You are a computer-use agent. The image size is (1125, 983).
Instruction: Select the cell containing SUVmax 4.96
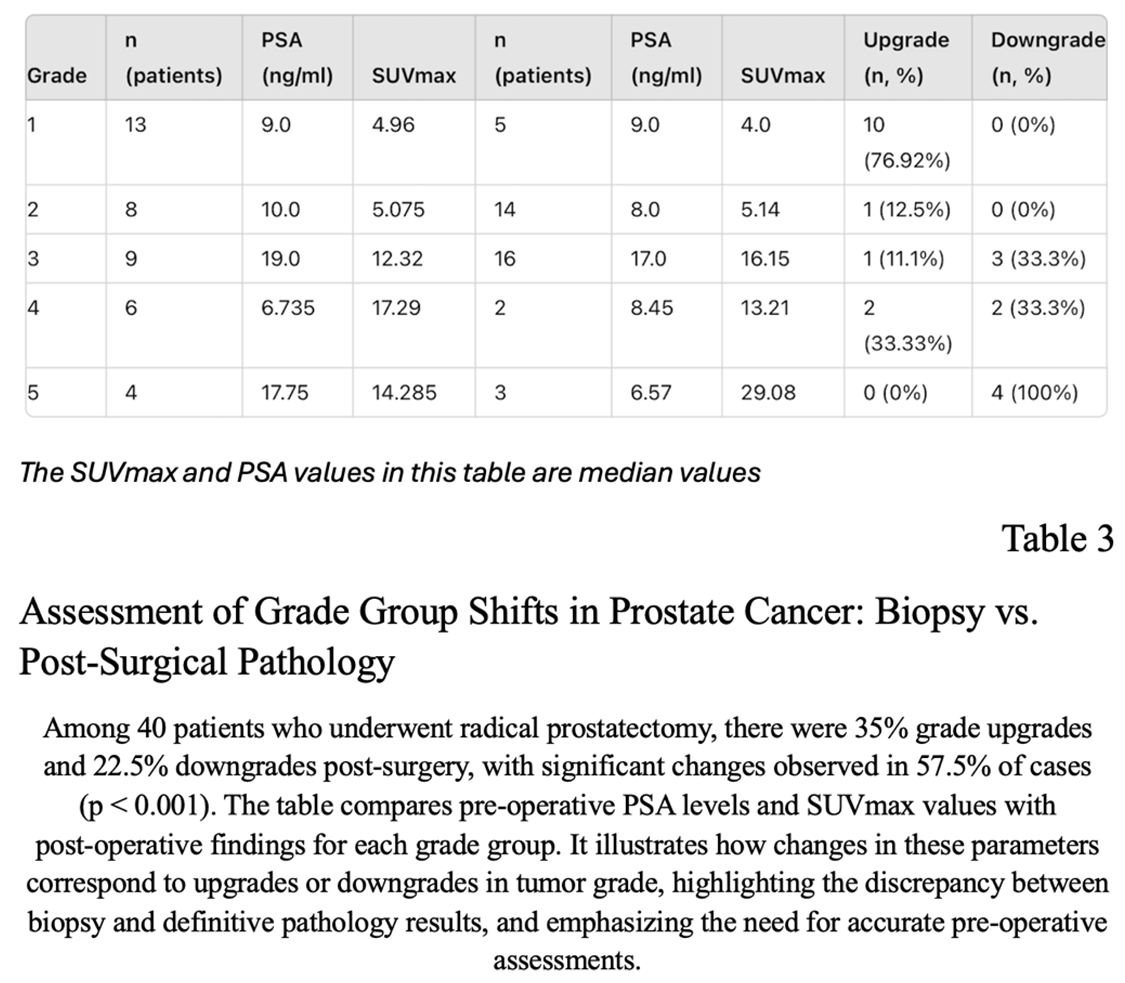click(x=398, y=126)
